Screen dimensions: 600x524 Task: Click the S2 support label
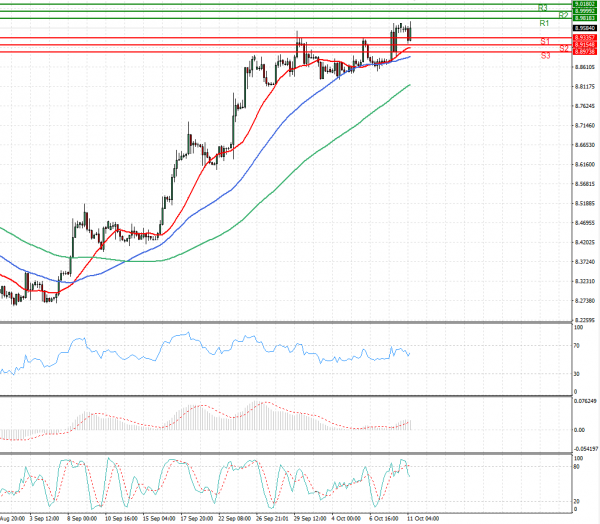coord(564,49)
